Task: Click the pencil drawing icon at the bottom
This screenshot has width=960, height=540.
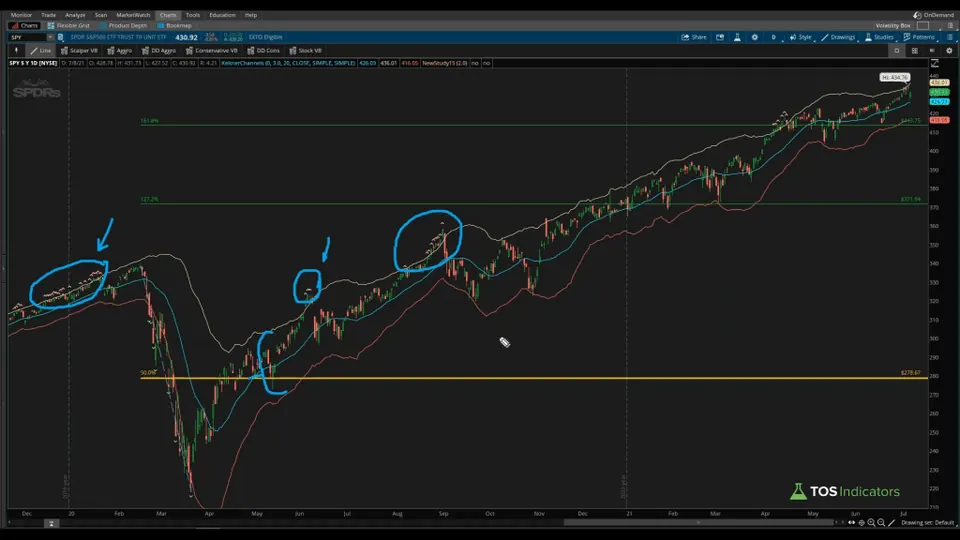Action: click(x=891, y=523)
